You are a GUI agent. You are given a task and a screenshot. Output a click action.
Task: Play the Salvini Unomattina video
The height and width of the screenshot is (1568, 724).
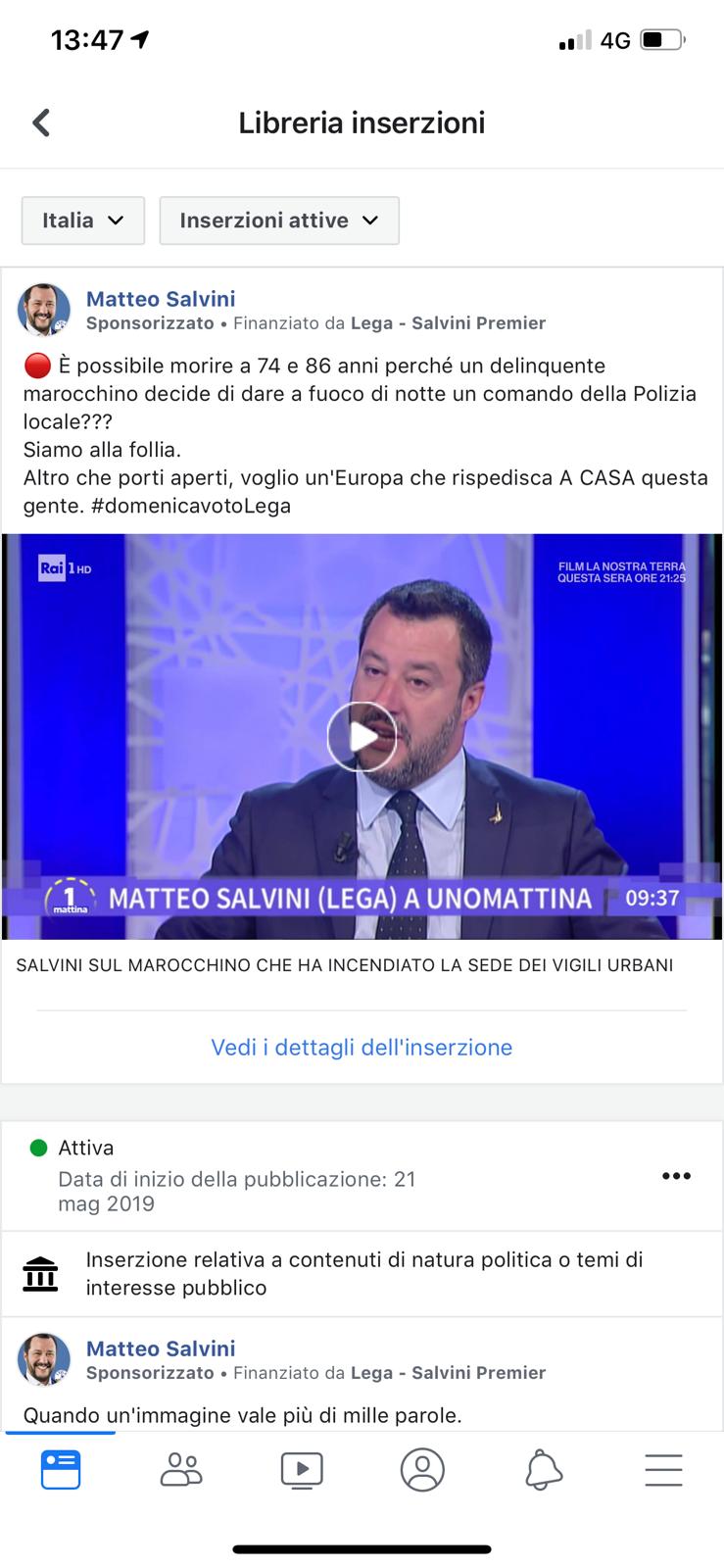pos(362,737)
